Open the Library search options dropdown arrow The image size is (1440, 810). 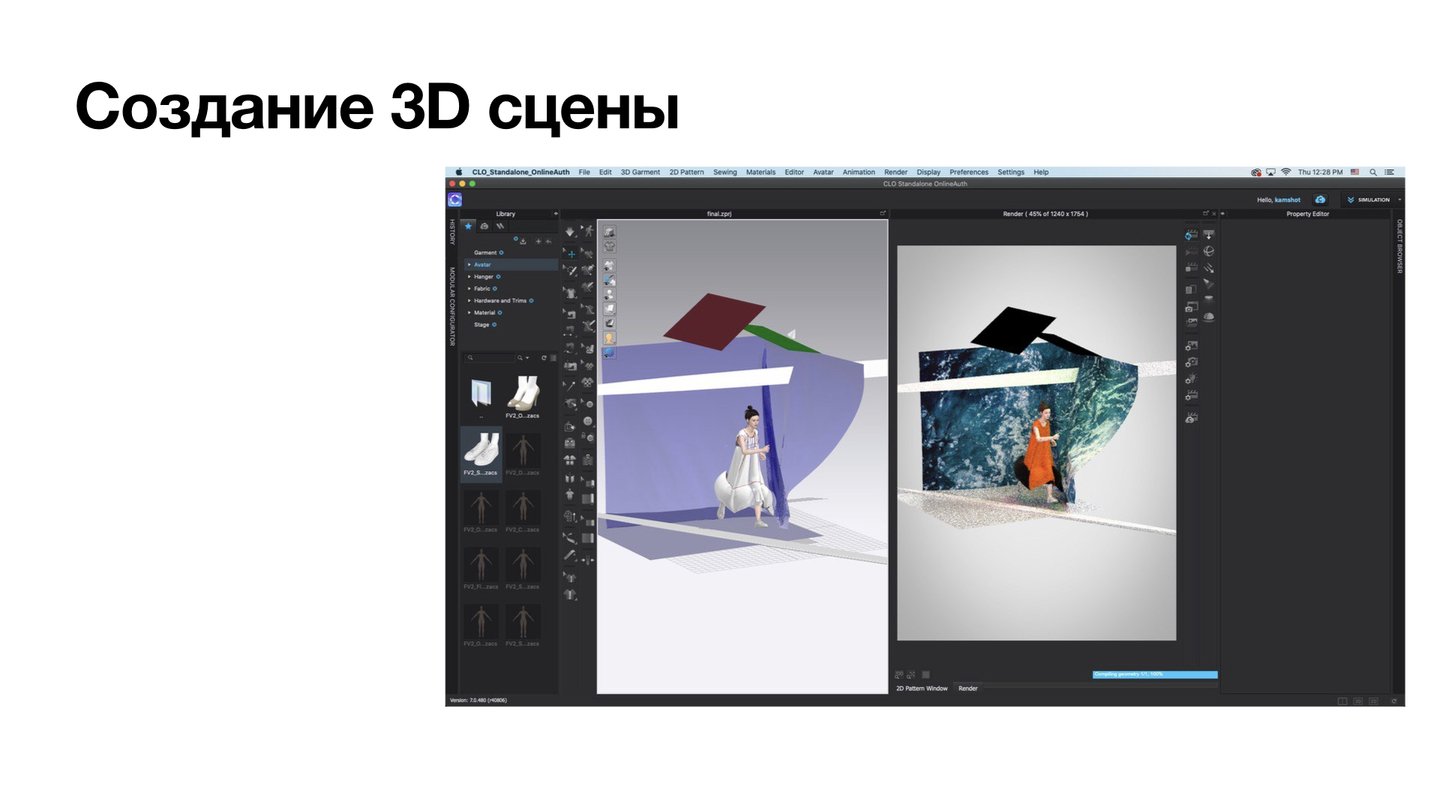pyautogui.click(x=525, y=357)
